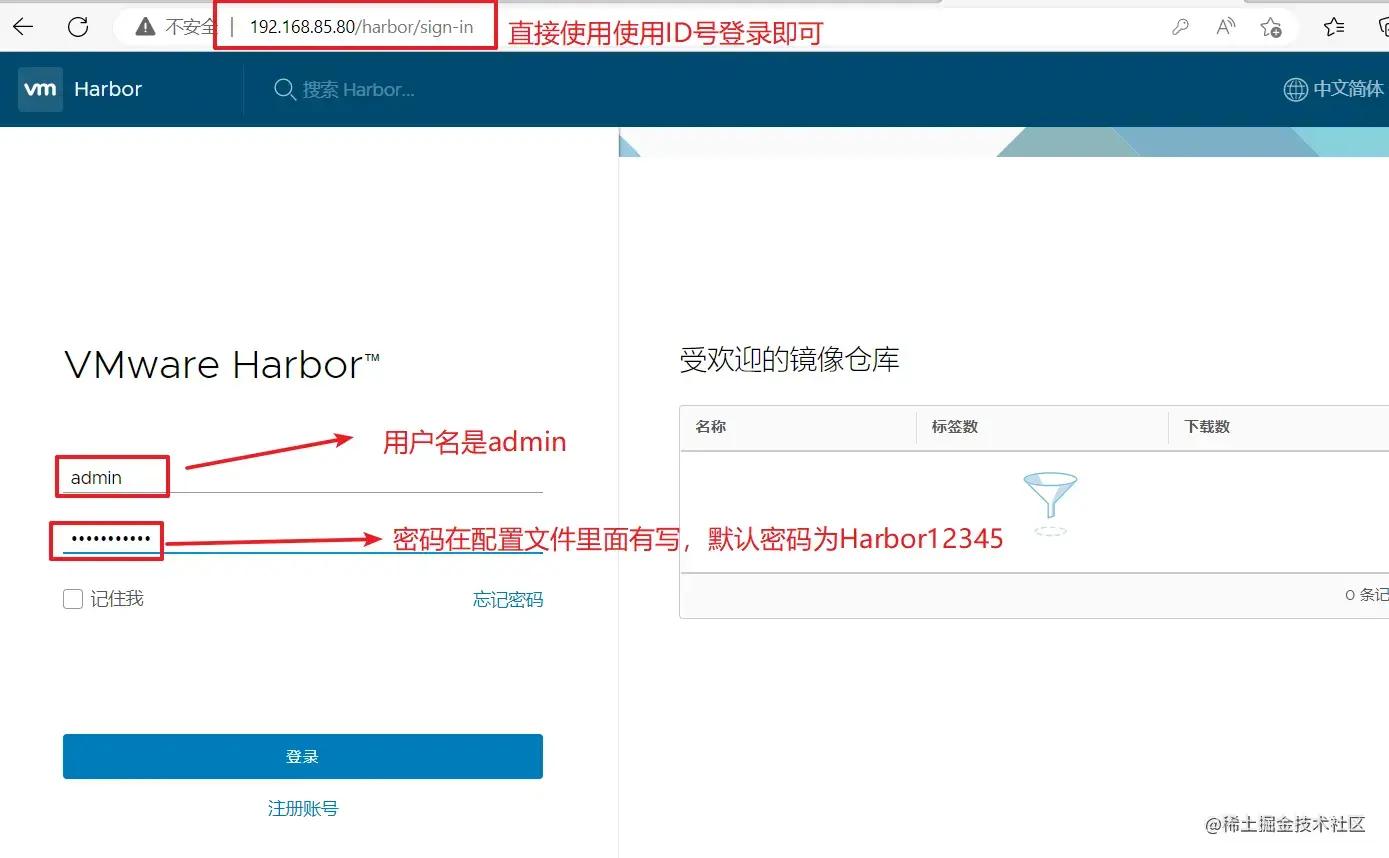Screen dimensions: 1389x858
Task: Click the VMware vm logo icon
Action: tap(41, 89)
